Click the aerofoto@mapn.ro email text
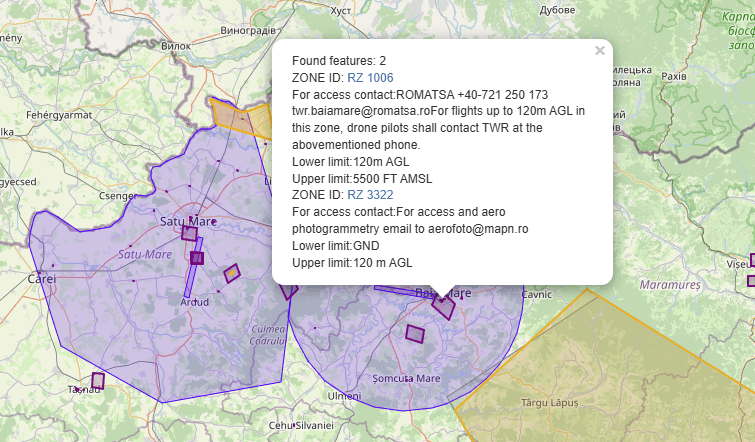 click(478, 229)
